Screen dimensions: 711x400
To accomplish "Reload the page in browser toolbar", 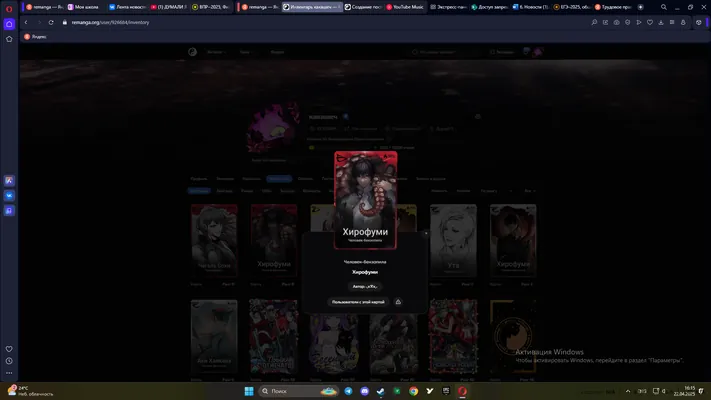I will tap(51, 22).
